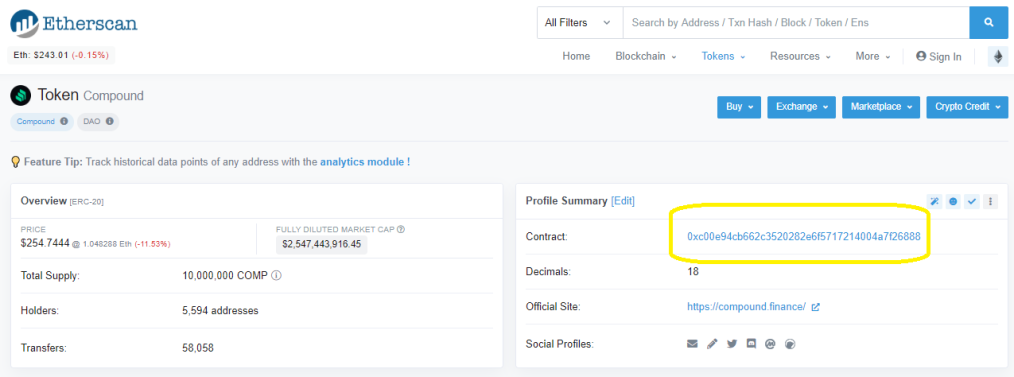The width and height of the screenshot is (1014, 377).
Task: Click the blue search magnifier button
Action: tap(988, 23)
